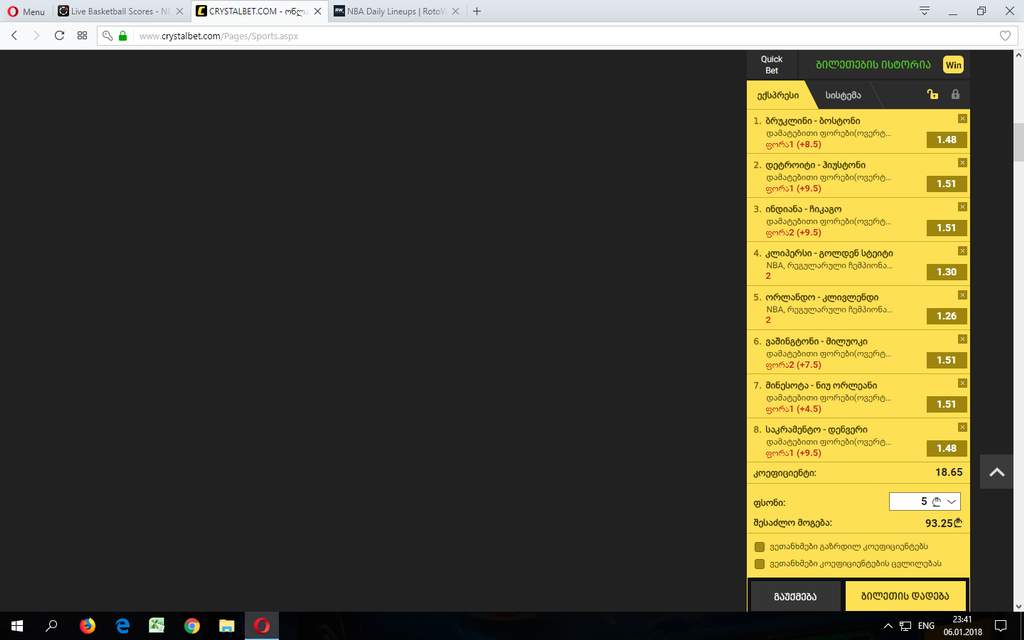
Task: Click the 1.51 odds on row 3
Action: coord(946,228)
